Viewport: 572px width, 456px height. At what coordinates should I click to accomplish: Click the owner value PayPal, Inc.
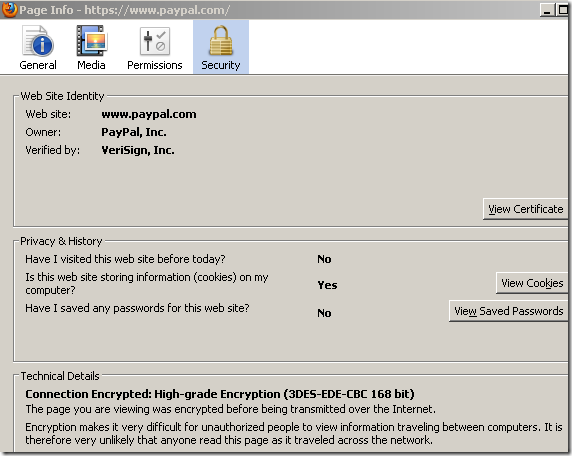(x=134, y=132)
